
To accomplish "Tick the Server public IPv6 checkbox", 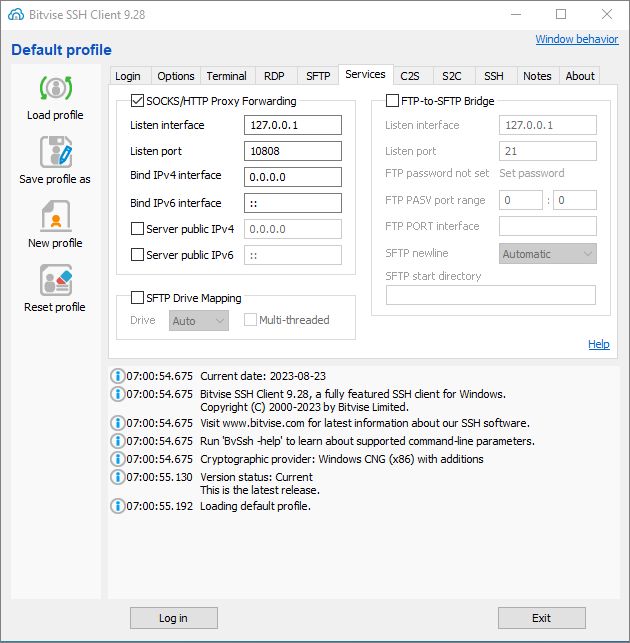I will tap(137, 255).
